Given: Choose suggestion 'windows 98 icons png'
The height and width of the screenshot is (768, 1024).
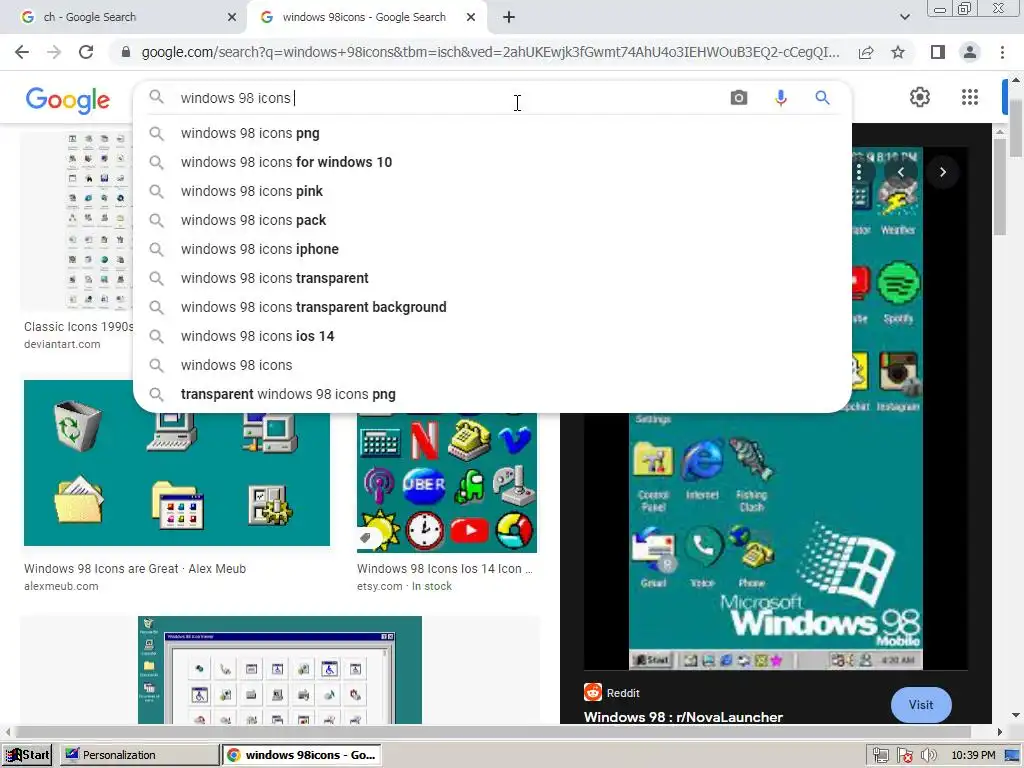Looking at the screenshot, I should pos(492,133).
